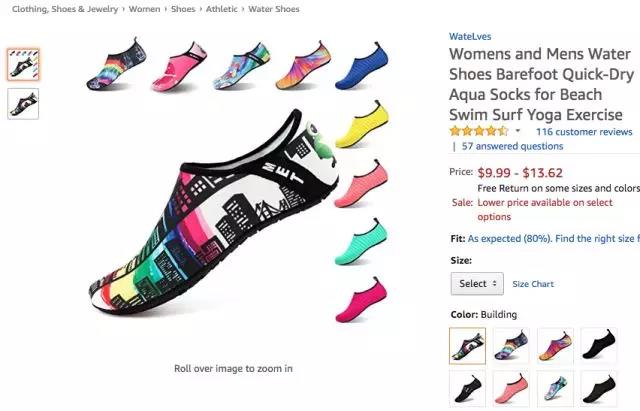
Task: Pick the dark rainbow-striped shoe swatch
Action: coord(512,345)
